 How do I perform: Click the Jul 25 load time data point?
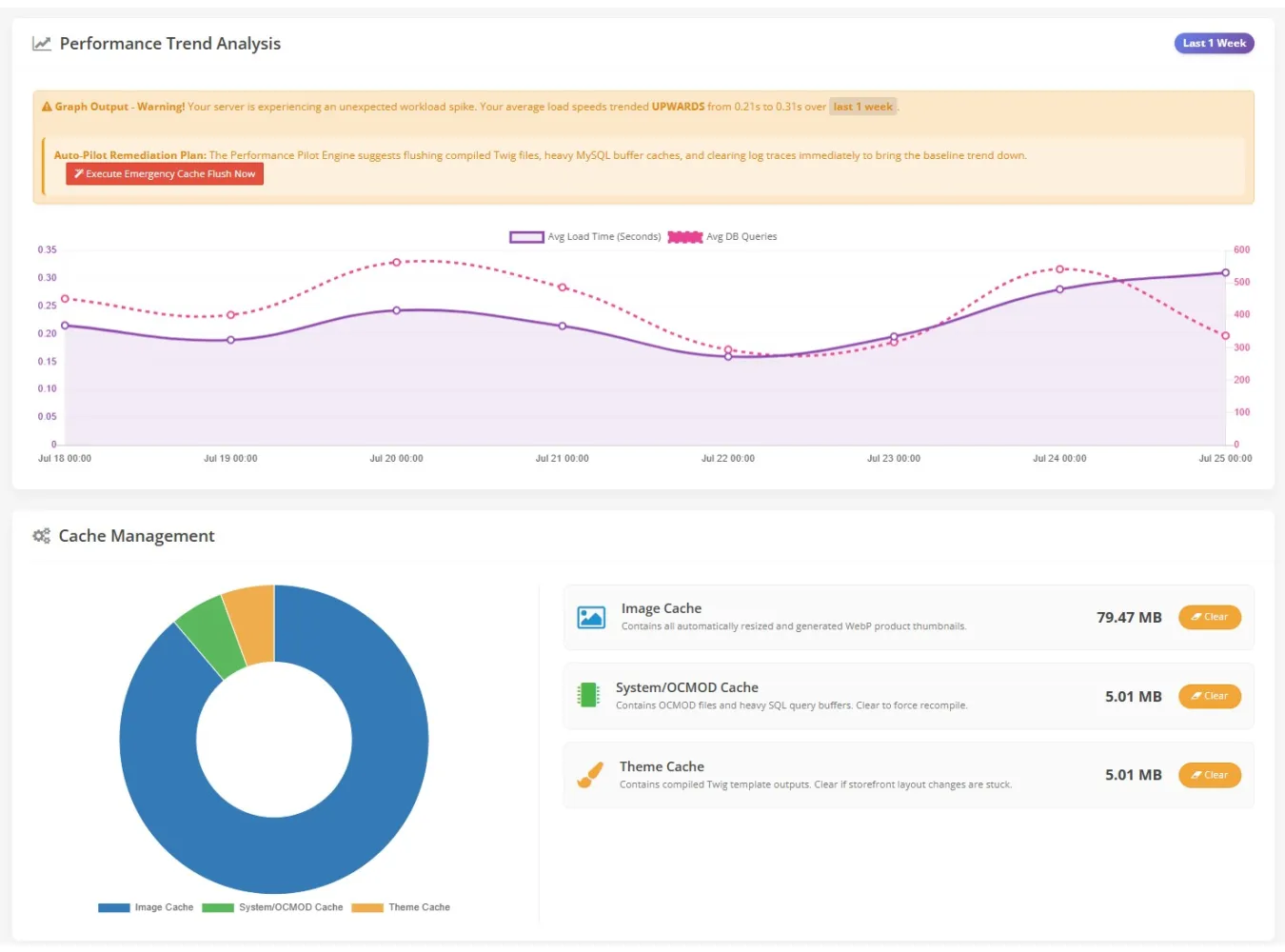point(1225,272)
